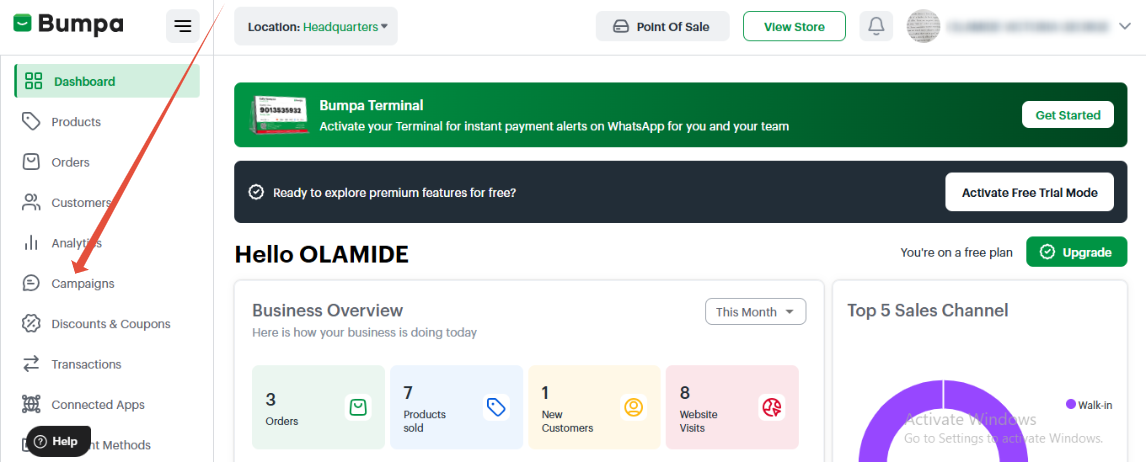Click the user profile avatar

pyautogui.click(x=924, y=26)
